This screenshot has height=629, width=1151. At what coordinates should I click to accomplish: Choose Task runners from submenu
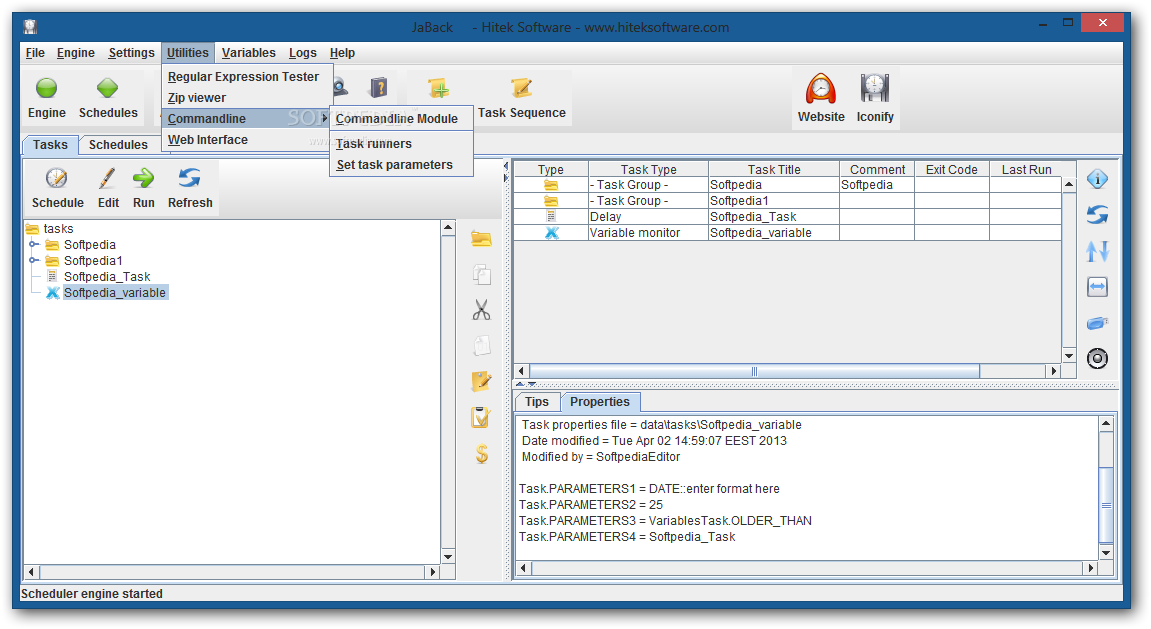(402, 144)
